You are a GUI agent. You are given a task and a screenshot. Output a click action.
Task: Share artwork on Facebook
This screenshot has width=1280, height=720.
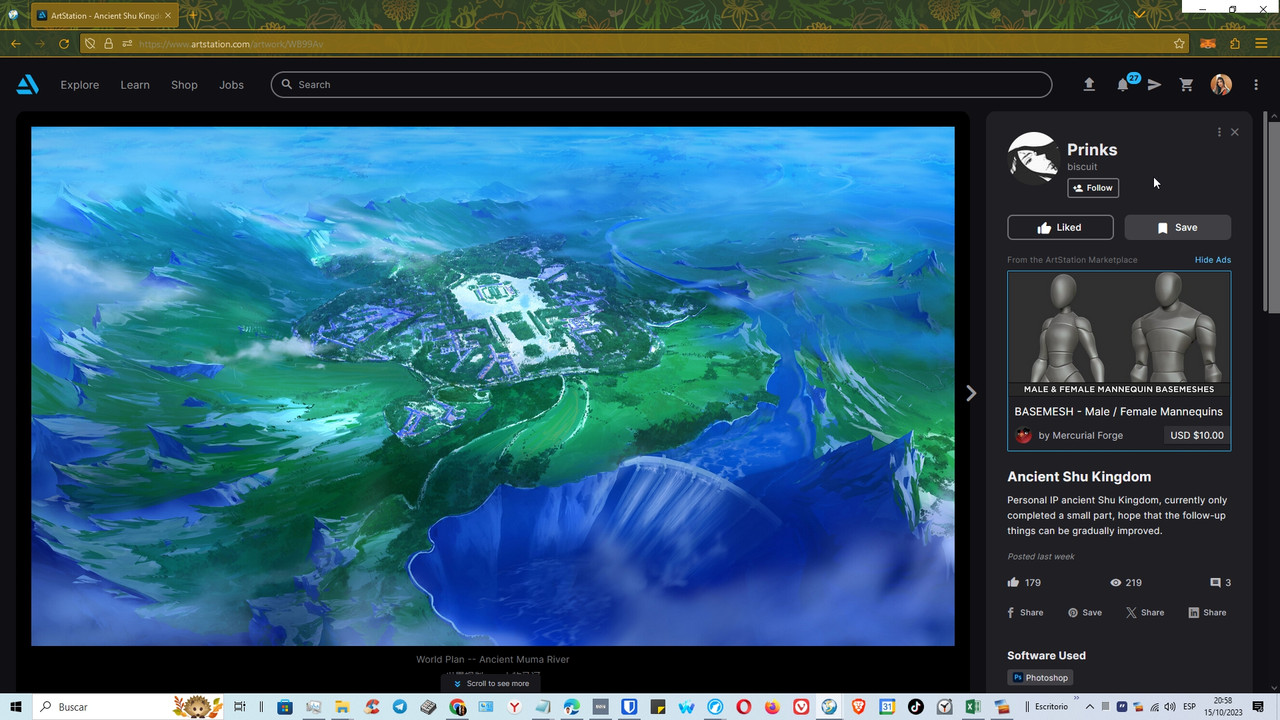(1025, 613)
